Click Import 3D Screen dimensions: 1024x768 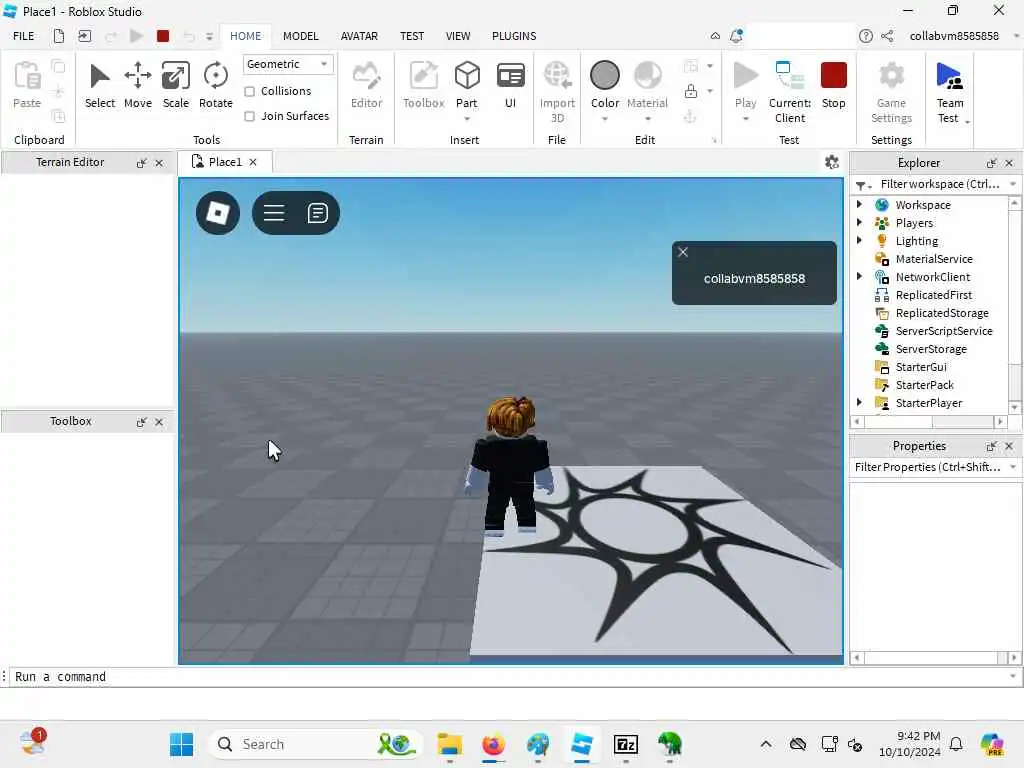click(x=557, y=91)
